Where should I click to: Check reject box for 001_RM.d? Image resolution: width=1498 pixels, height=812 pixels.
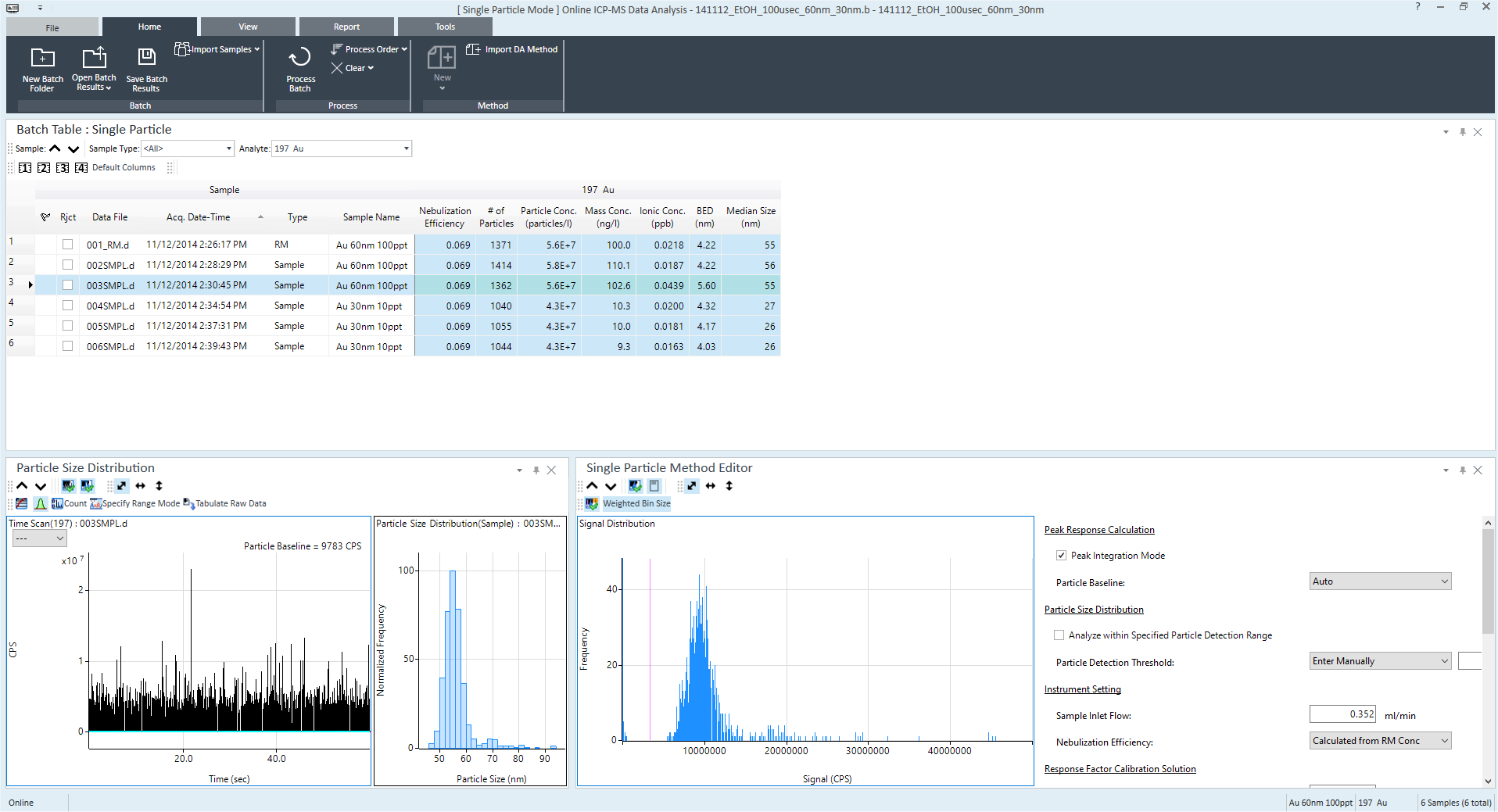pyautogui.click(x=68, y=245)
